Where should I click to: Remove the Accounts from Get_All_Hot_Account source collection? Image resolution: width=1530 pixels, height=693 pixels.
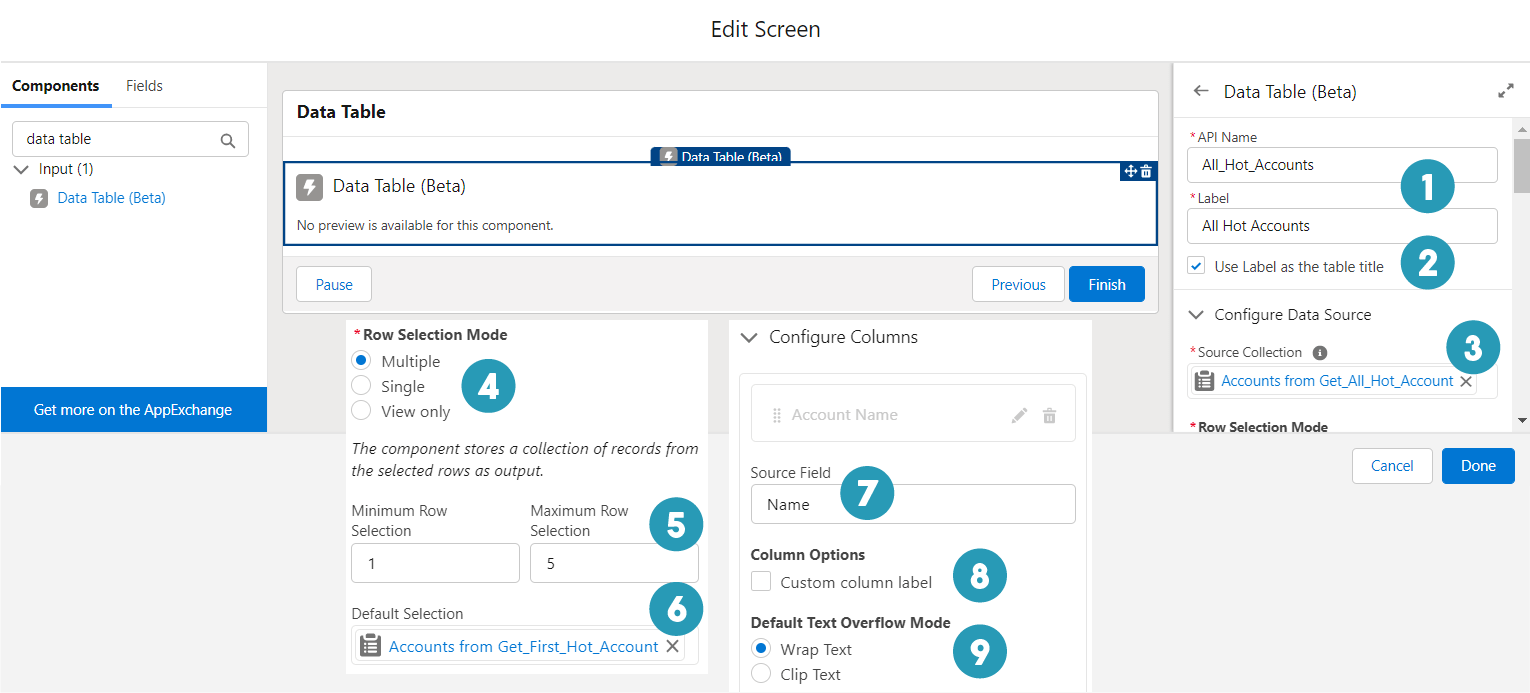click(x=1466, y=381)
